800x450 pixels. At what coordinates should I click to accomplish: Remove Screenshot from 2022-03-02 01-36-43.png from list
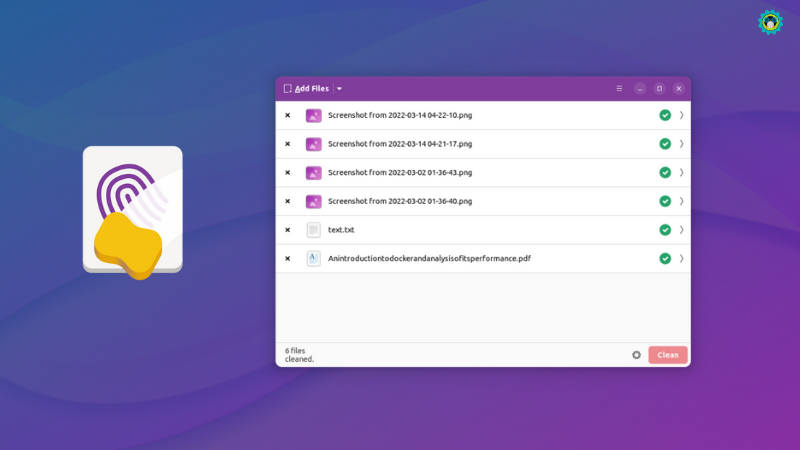(288, 172)
